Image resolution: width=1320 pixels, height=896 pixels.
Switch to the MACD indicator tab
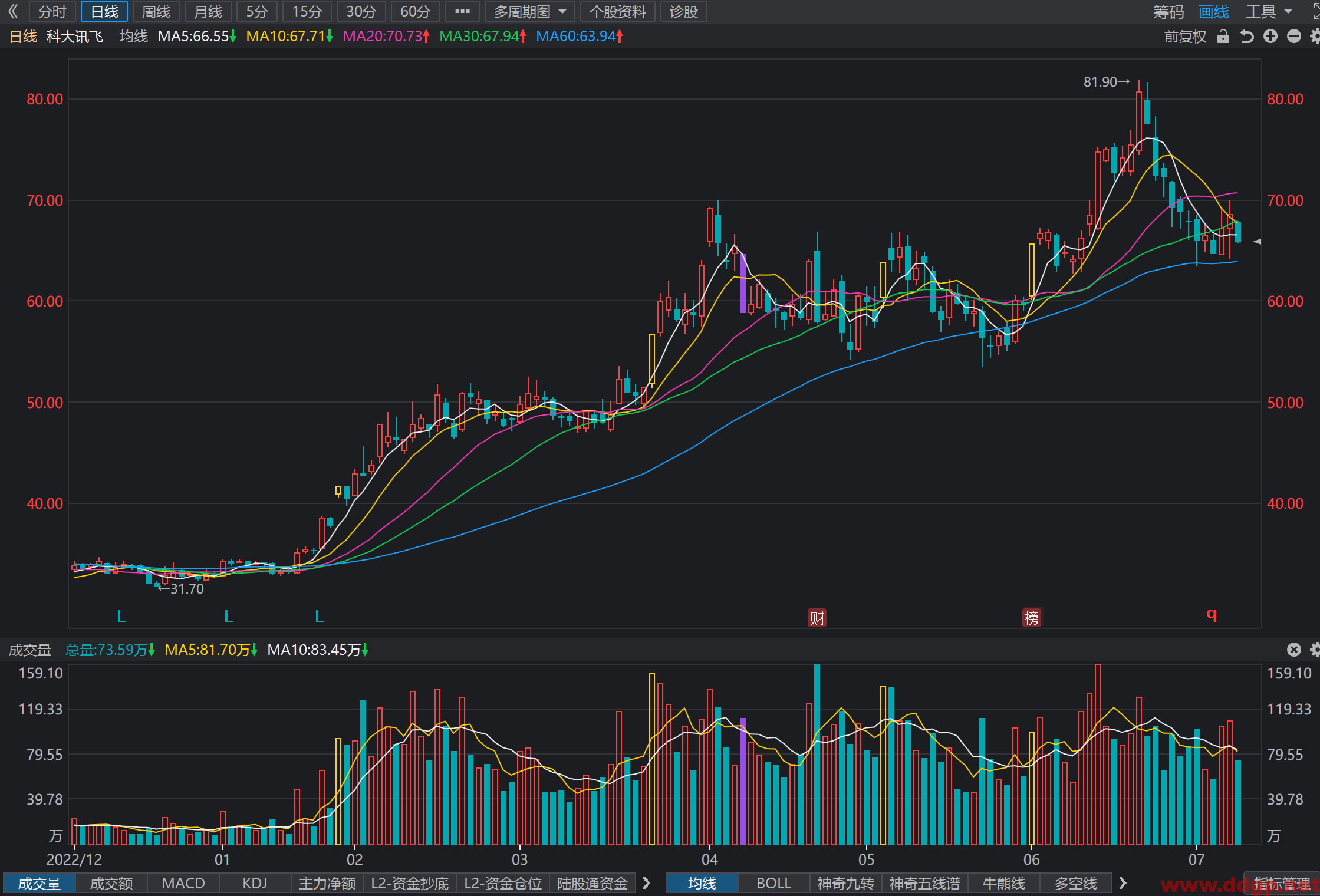click(183, 884)
